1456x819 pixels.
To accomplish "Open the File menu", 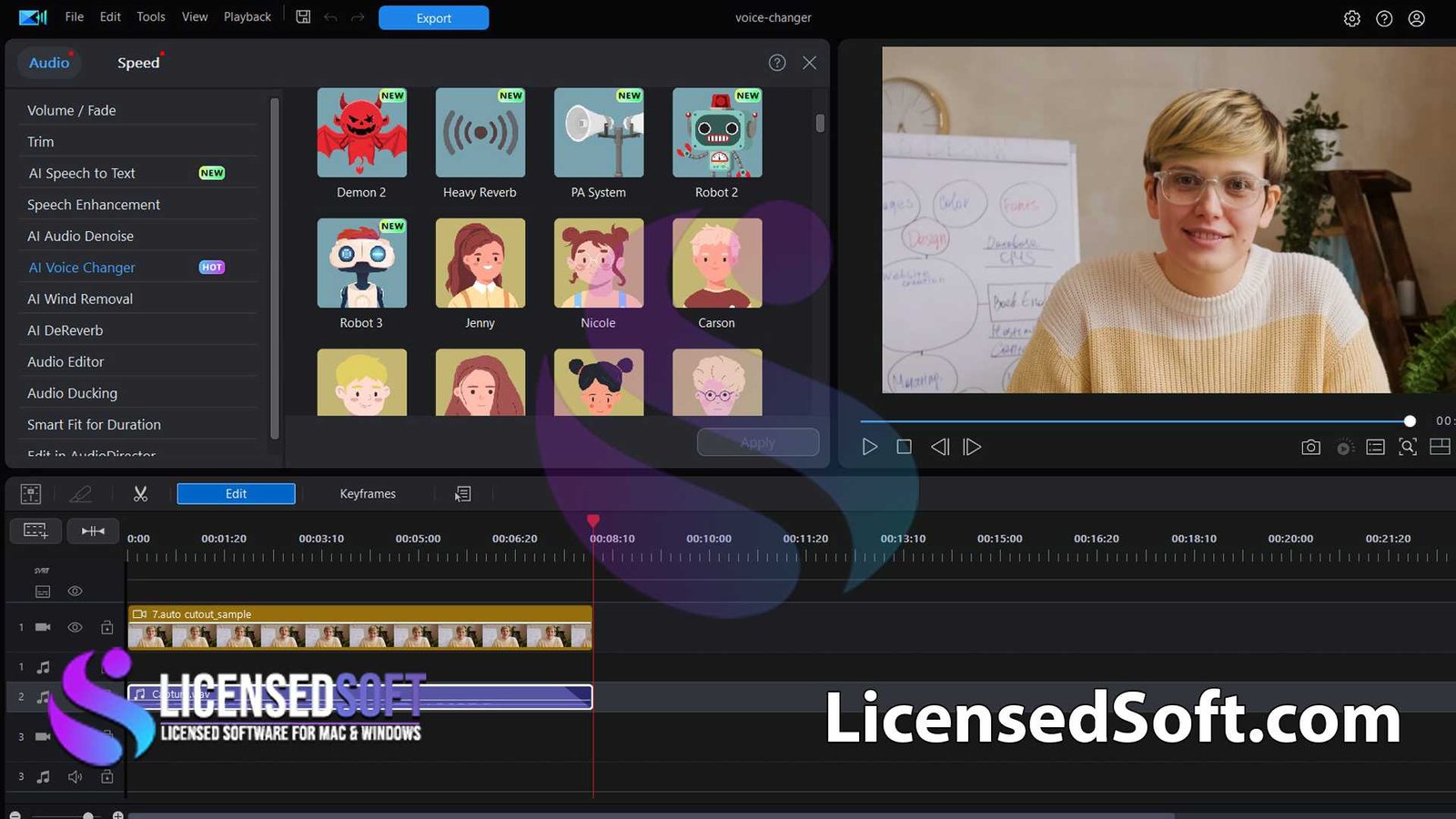I will click(x=75, y=16).
